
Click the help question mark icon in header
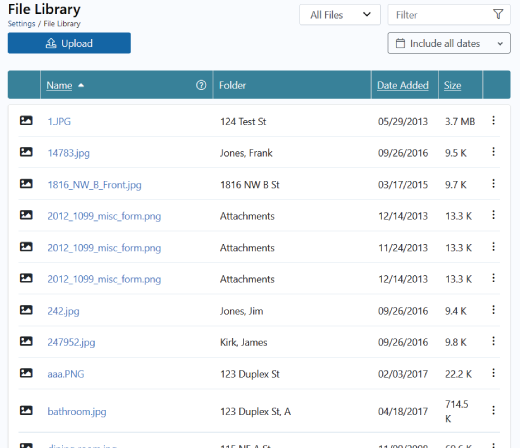click(x=201, y=85)
